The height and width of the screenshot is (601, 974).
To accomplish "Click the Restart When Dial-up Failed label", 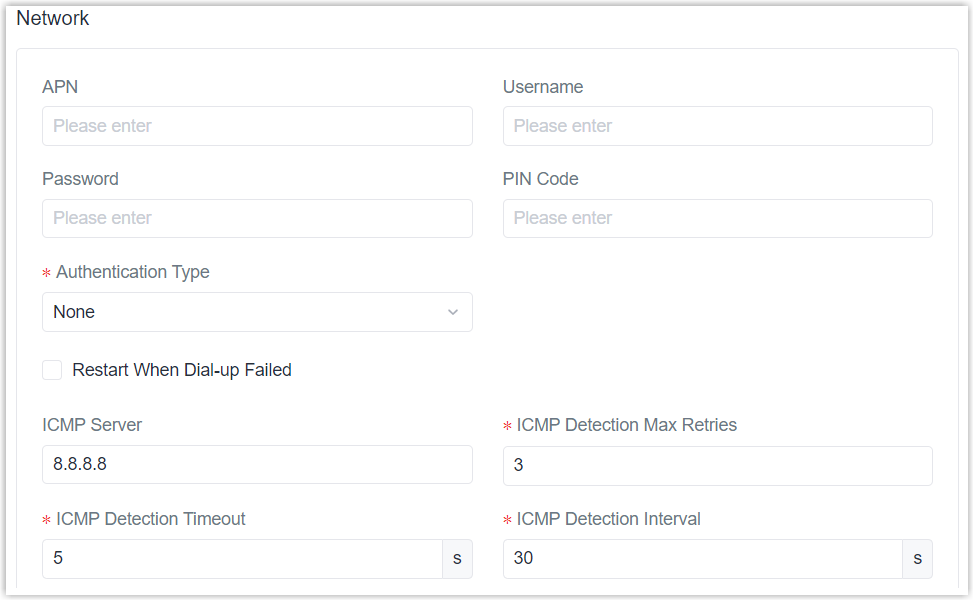I will [182, 370].
